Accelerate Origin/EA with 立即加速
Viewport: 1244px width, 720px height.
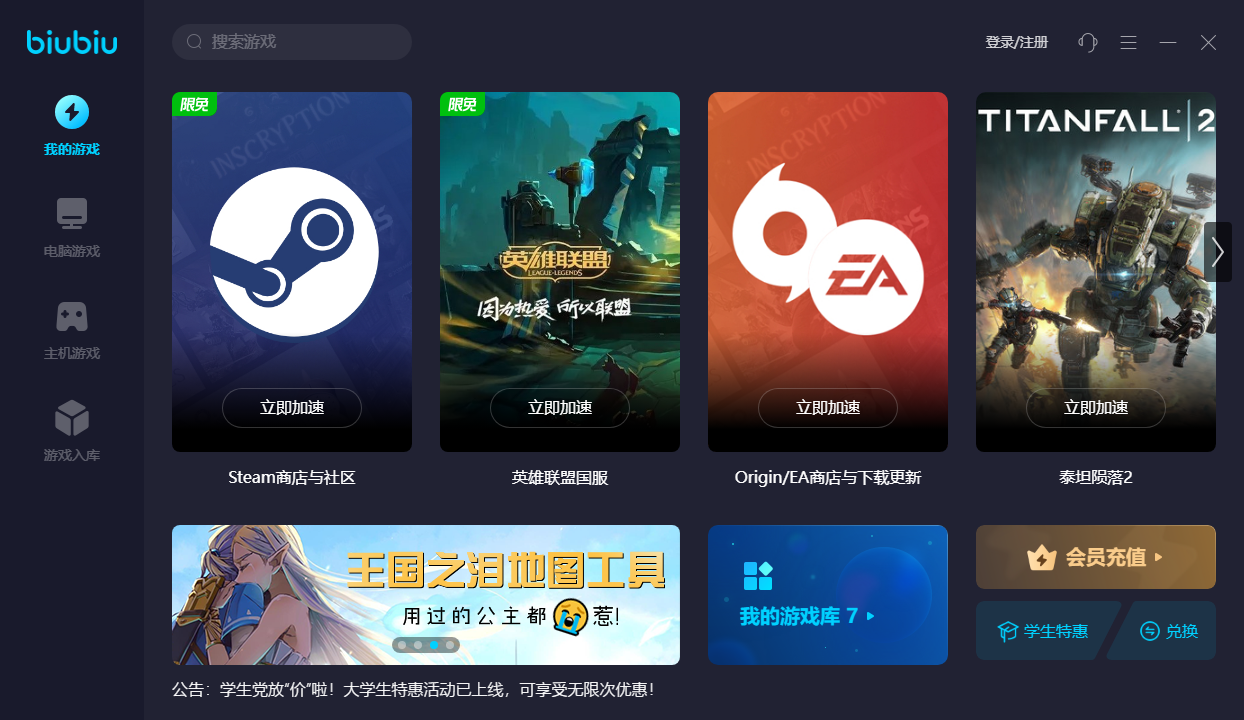[828, 408]
